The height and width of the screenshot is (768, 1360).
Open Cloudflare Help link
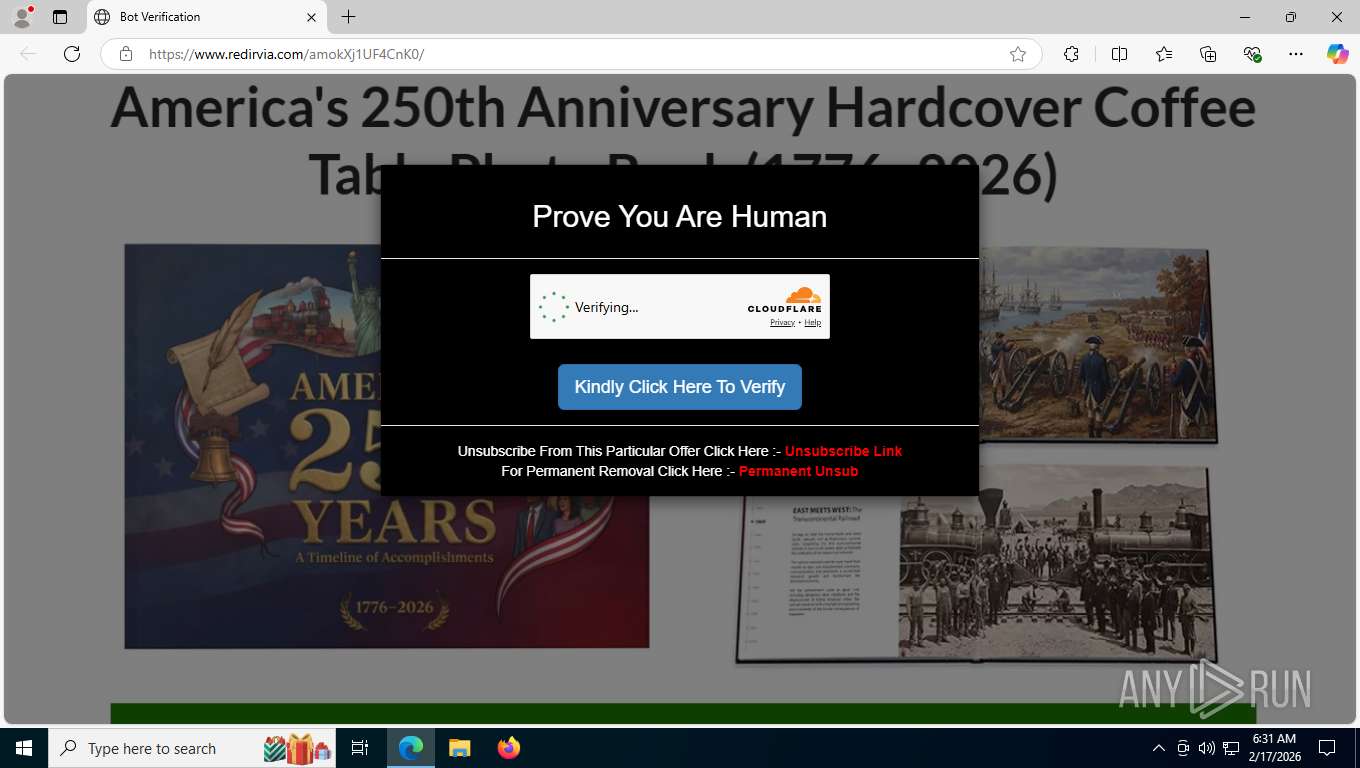813,323
